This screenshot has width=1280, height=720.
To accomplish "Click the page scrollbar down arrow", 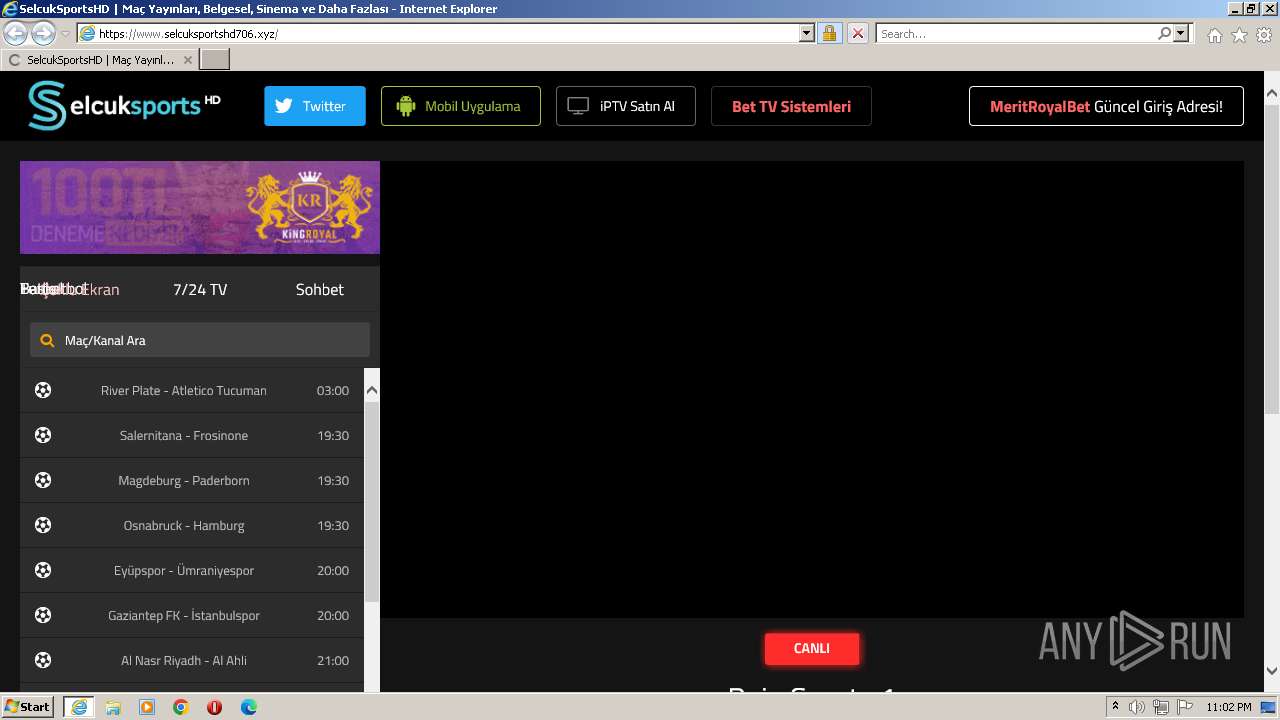I will [1272, 671].
